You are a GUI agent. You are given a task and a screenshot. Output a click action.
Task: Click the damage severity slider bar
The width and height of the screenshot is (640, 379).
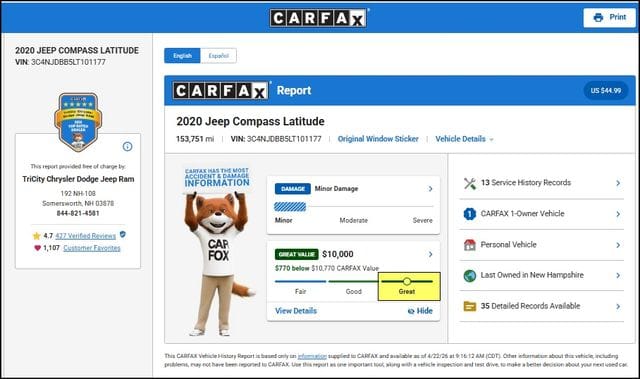pos(353,207)
